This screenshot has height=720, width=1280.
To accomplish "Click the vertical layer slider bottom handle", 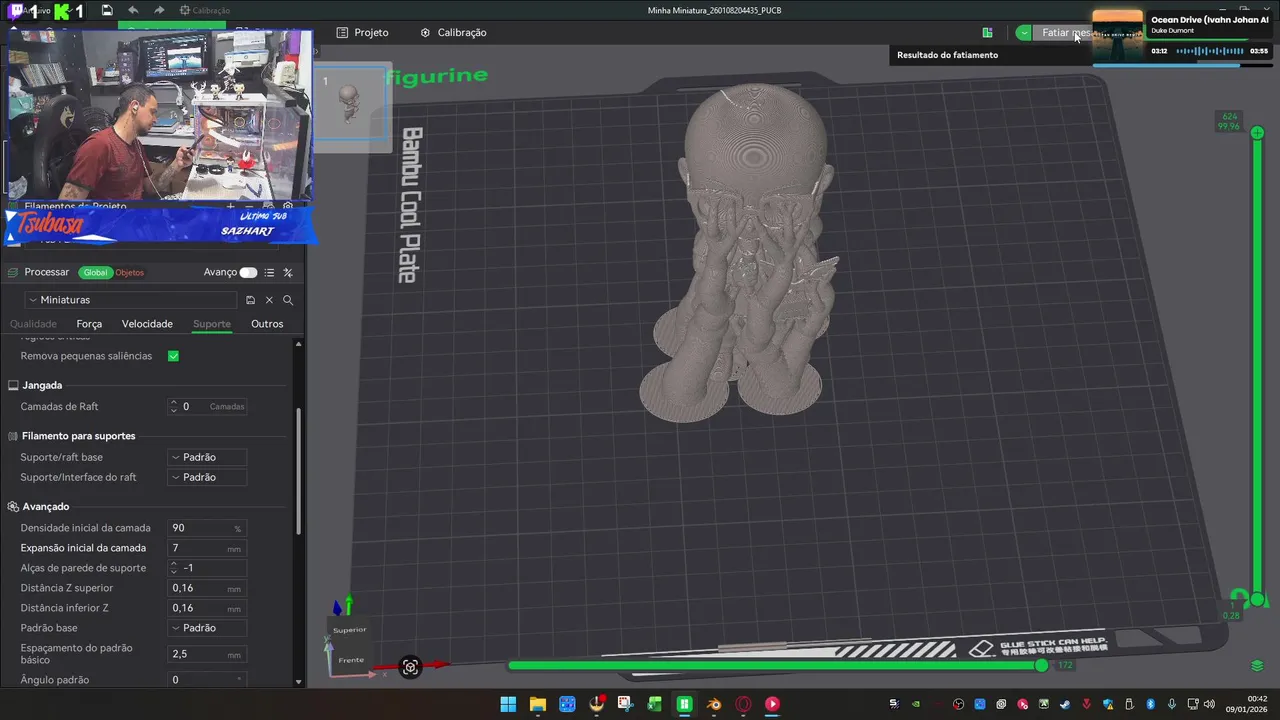I will coord(1258,600).
